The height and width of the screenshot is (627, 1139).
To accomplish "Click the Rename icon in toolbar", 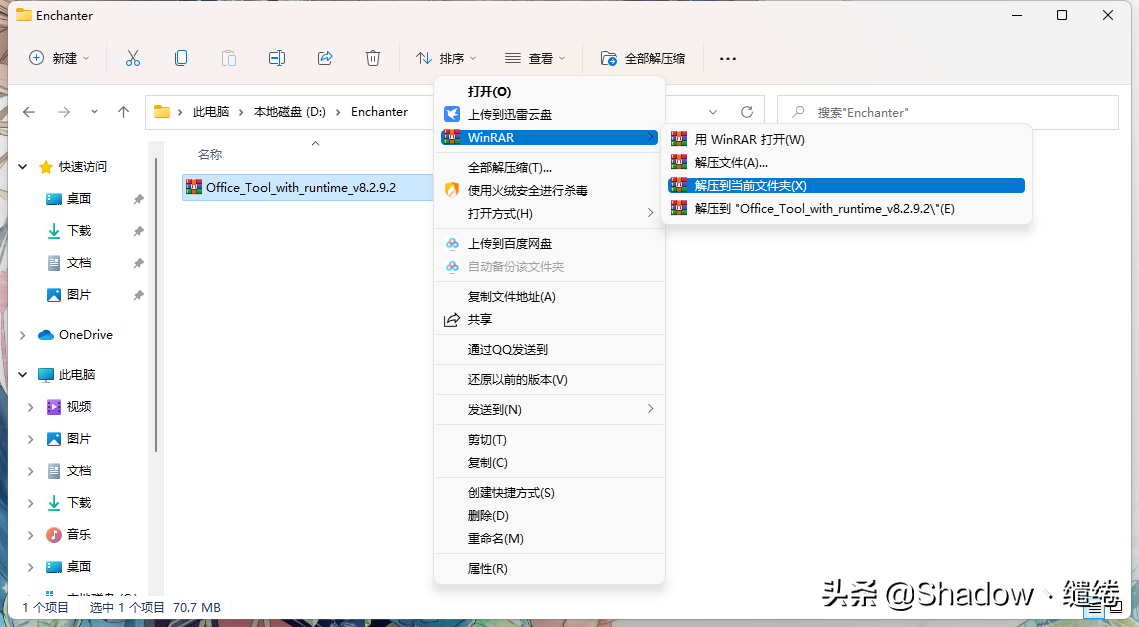I will tap(277, 58).
